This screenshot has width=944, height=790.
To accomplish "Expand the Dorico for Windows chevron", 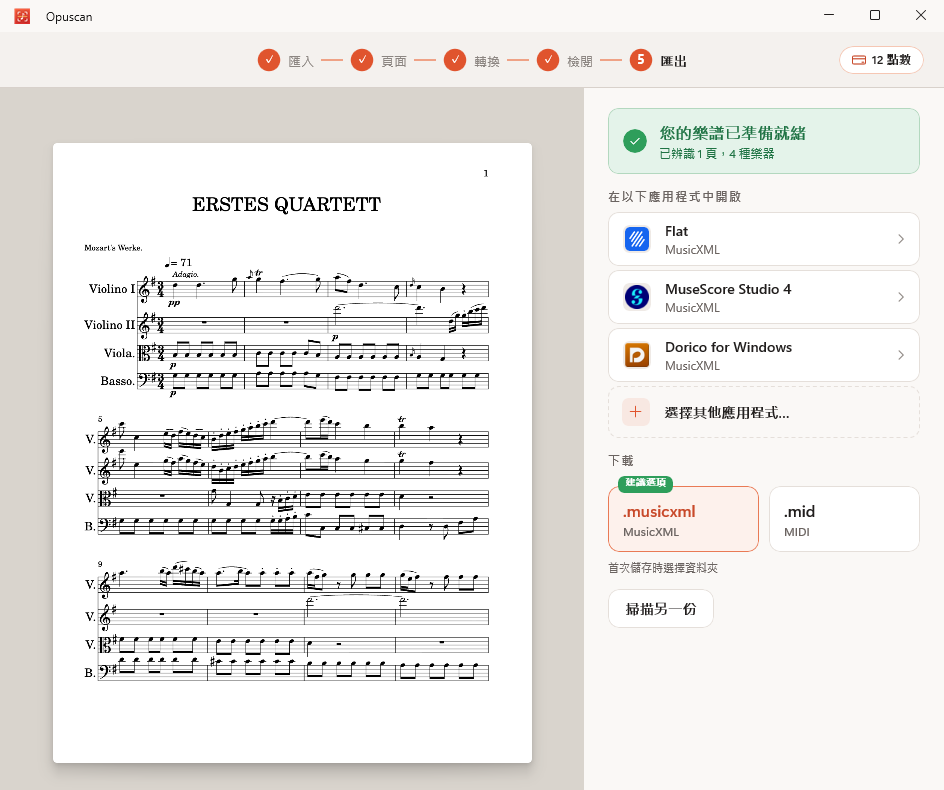I will (901, 355).
